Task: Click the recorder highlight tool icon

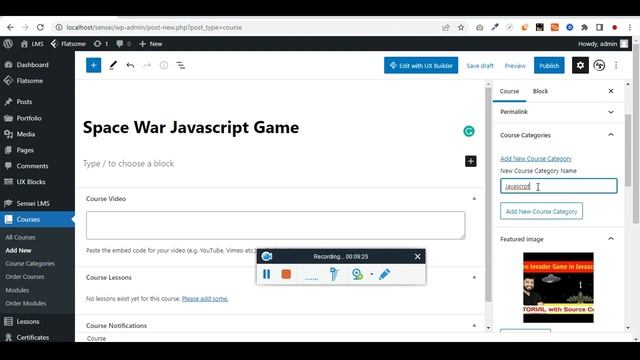Action: (334, 274)
